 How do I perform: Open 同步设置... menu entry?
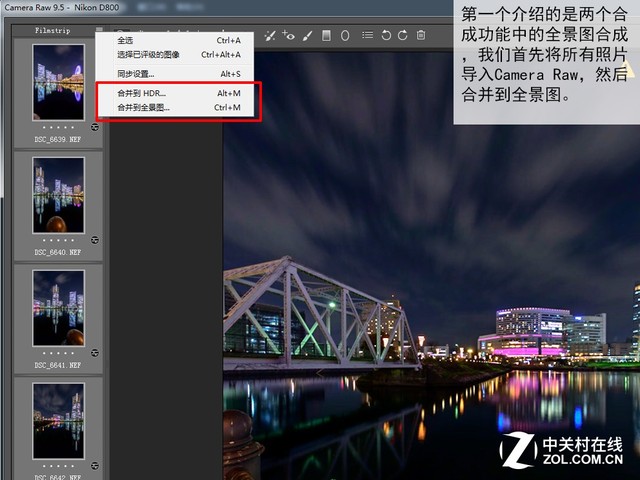[175, 74]
